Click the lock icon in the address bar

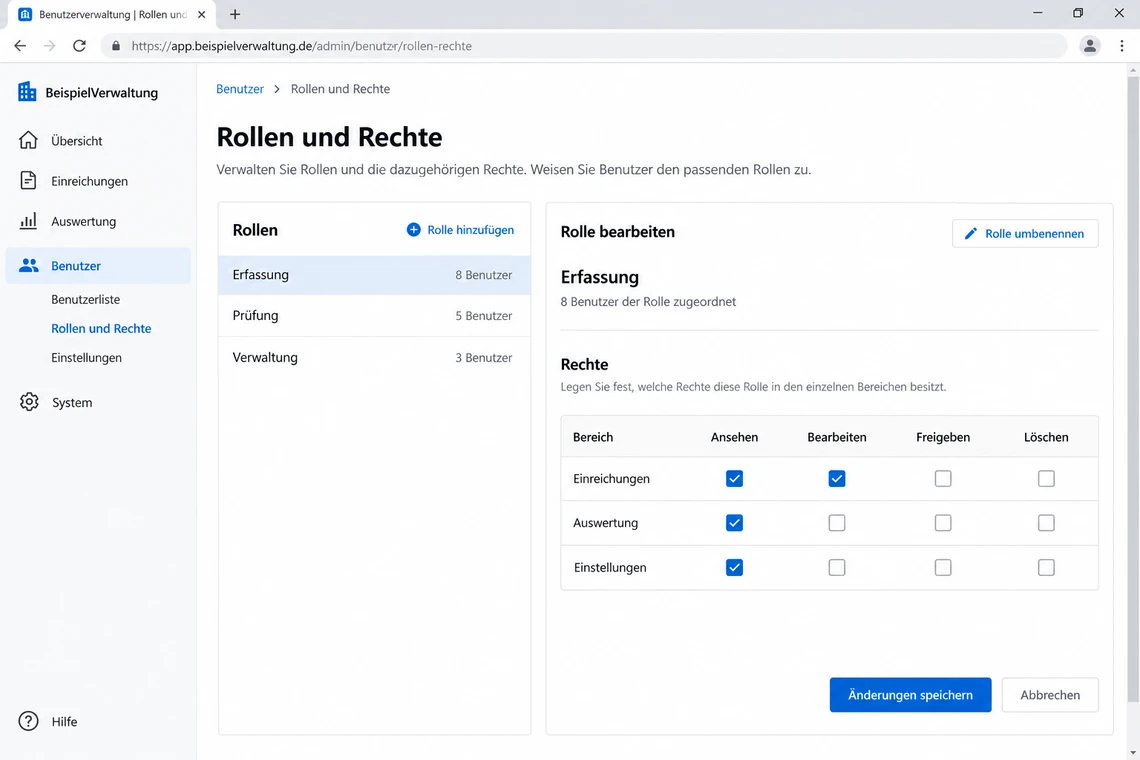[116, 46]
